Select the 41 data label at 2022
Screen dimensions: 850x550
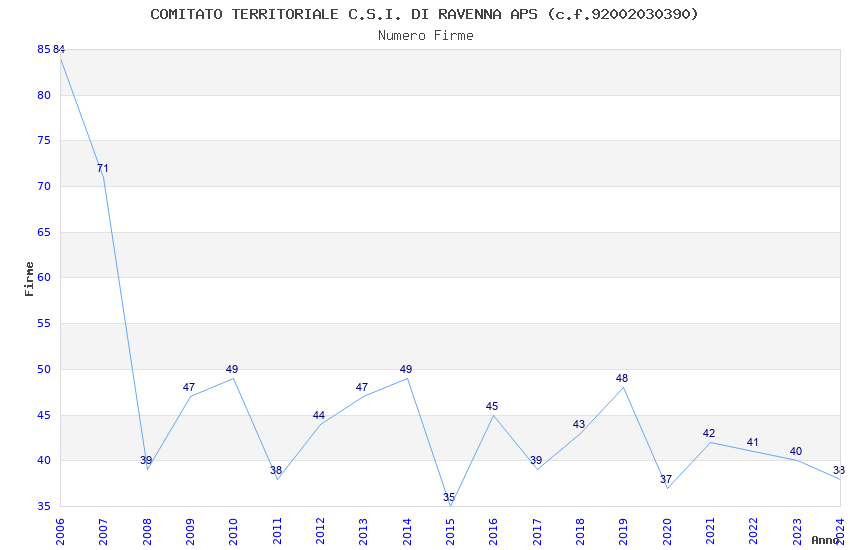click(x=753, y=443)
